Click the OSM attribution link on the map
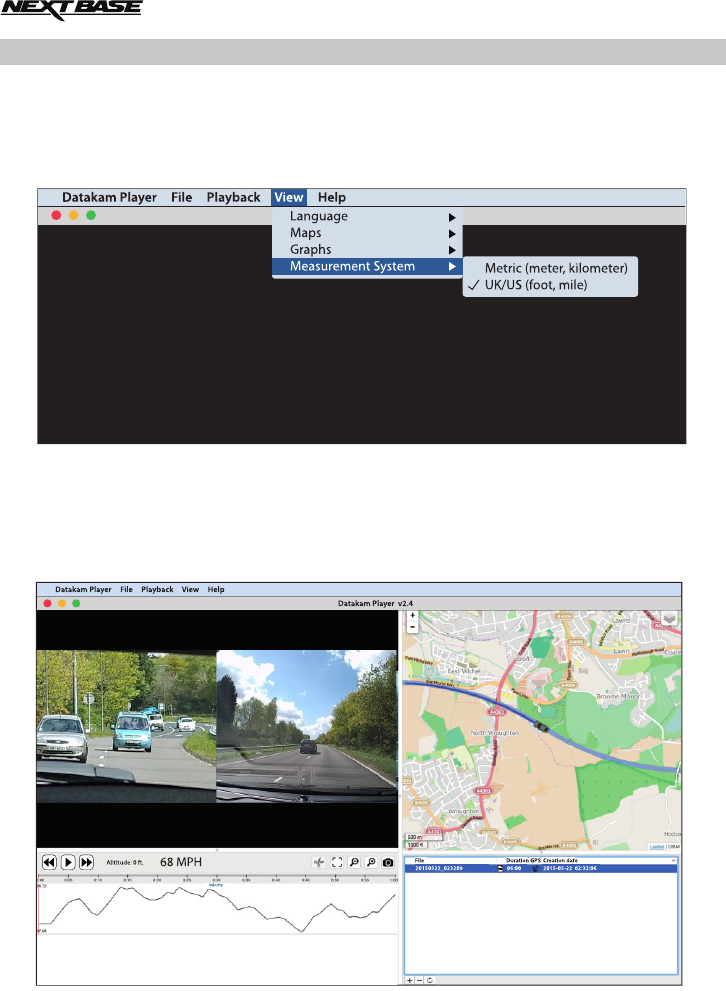Viewport: 726px width, 991px height. tap(674, 847)
